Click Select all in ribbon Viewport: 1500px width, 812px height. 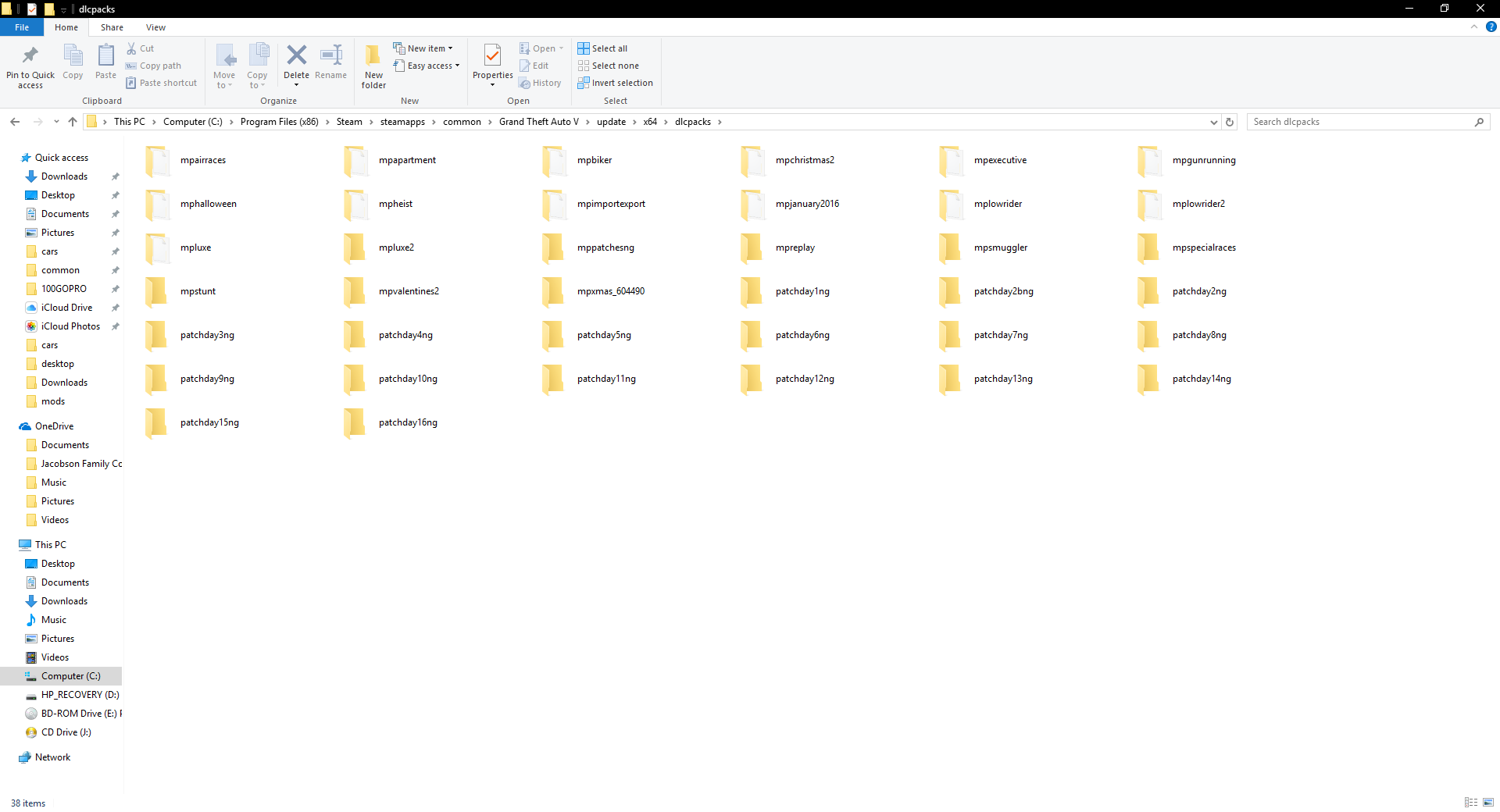(602, 48)
